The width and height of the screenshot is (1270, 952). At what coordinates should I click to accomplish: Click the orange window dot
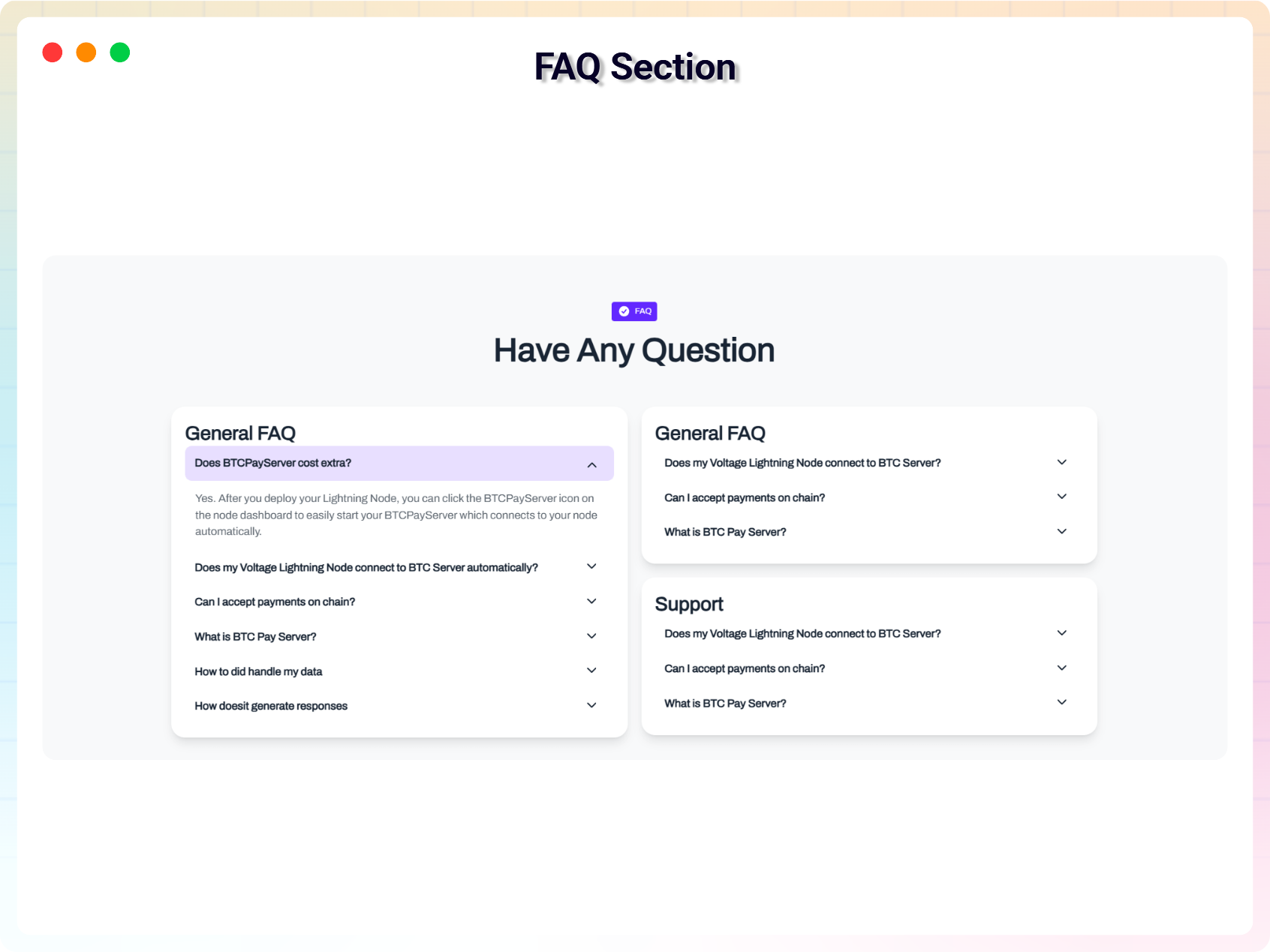(x=86, y=53)
